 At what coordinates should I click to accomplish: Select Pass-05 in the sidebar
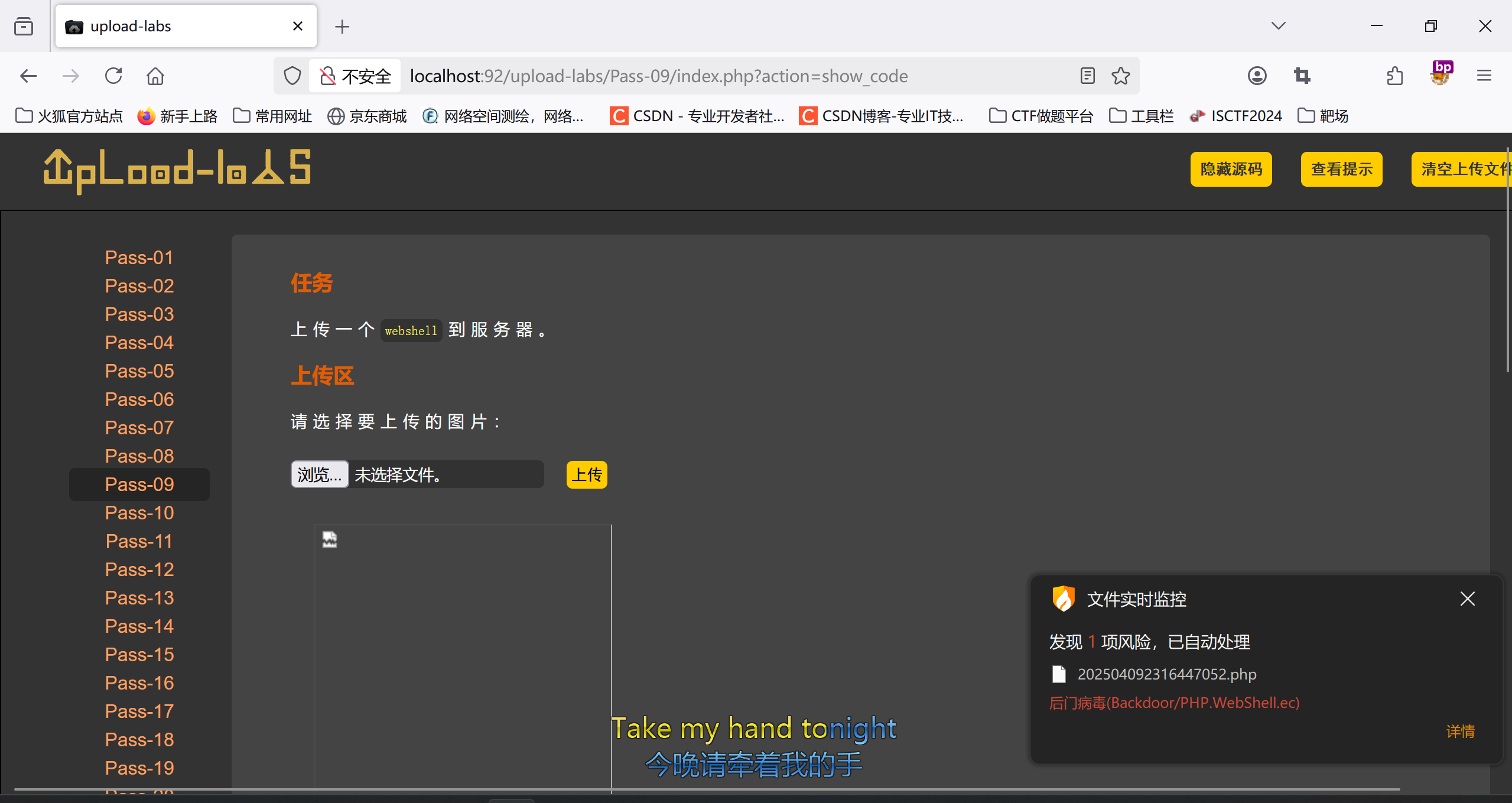pyautogui.click(x=139, y=371)
